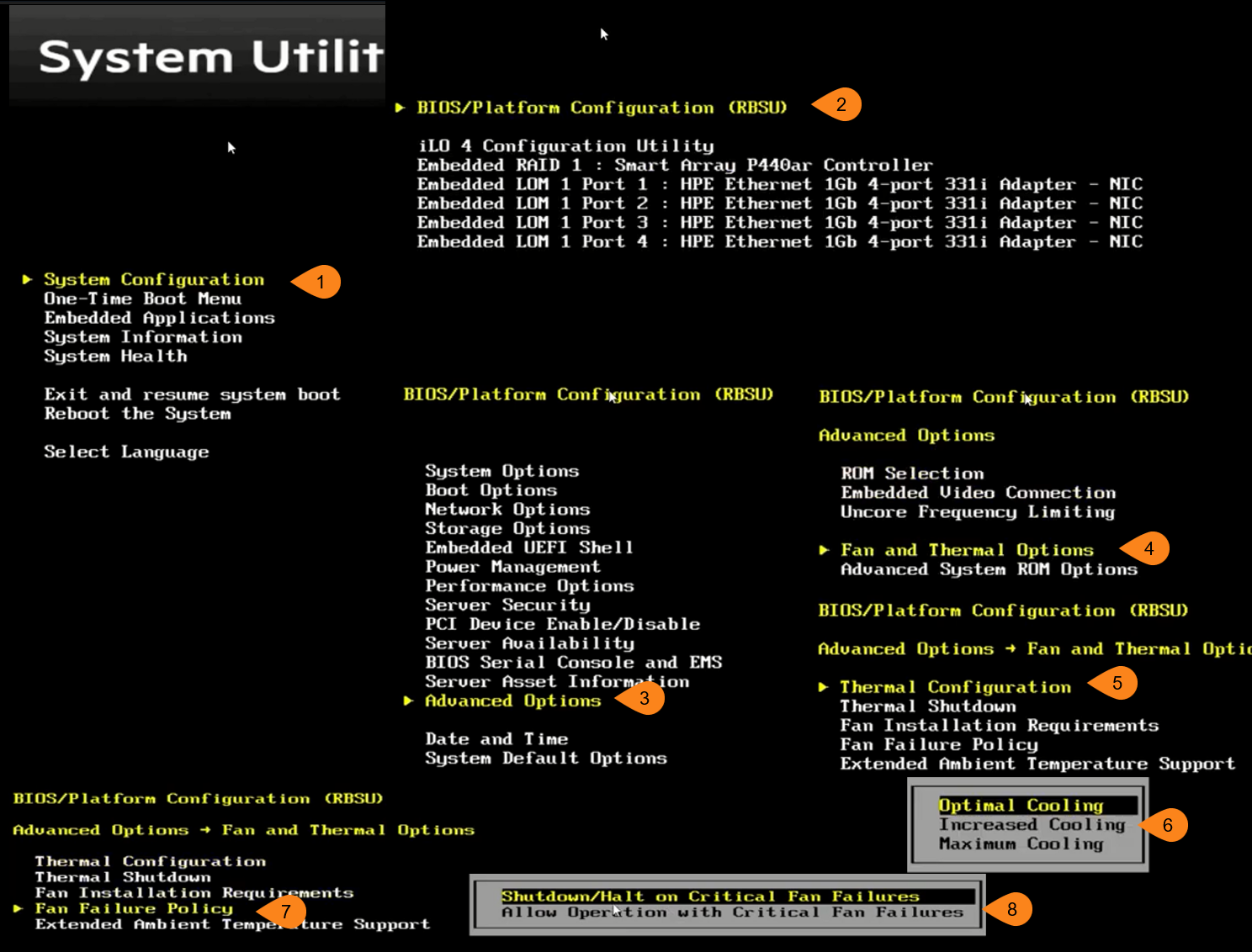This screenshot has width=1252, height=952.
Task: Select System Configuration in the main menu
Action: coord(154,279)
